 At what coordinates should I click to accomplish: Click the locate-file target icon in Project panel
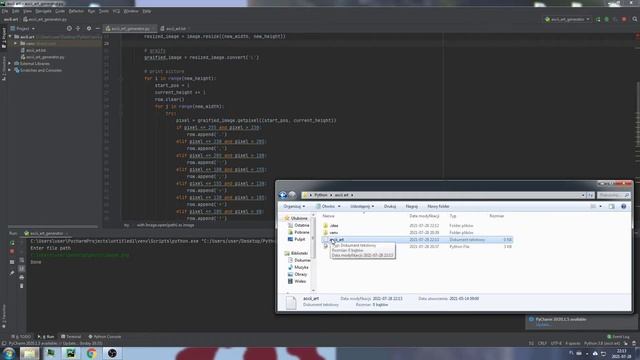click(x=69, y=29)
